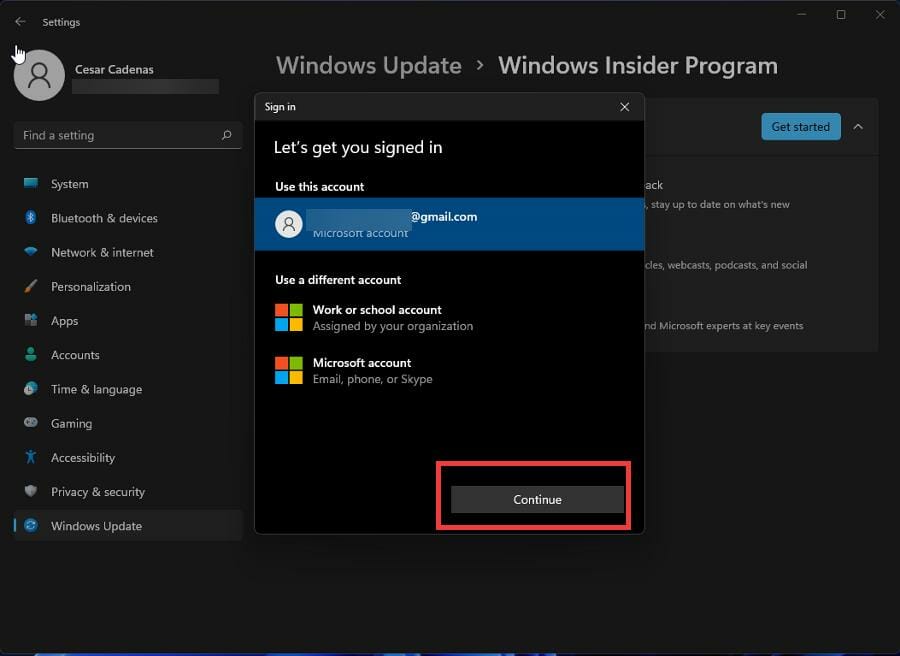Click the Accounts person icon

click(30, 354)
